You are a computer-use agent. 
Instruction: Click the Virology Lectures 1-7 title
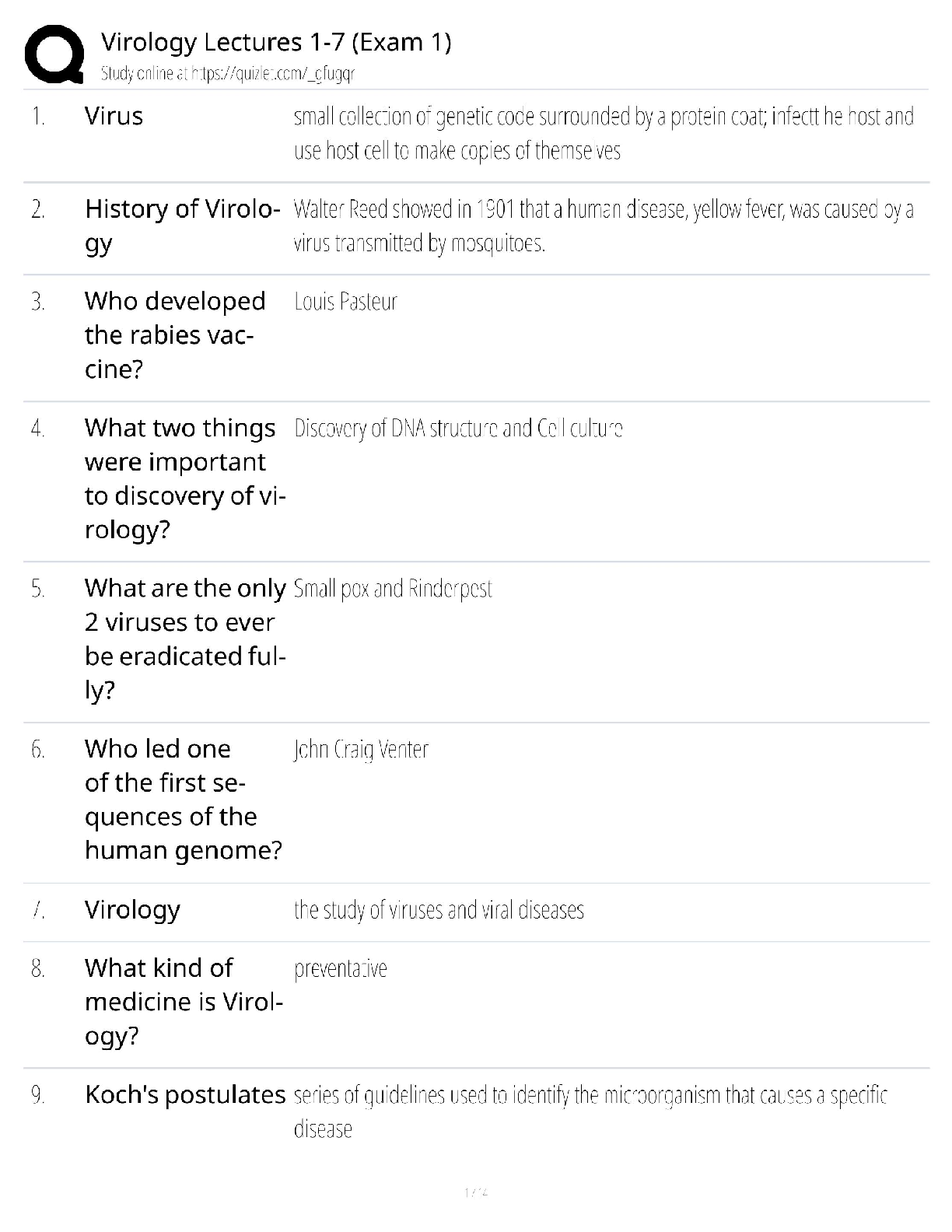[276, 41]
